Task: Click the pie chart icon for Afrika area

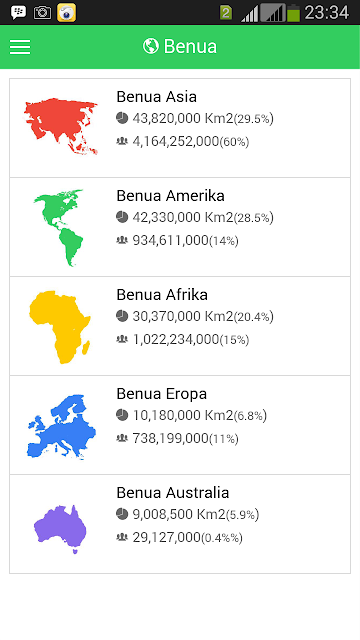Action: click(122, 316)
